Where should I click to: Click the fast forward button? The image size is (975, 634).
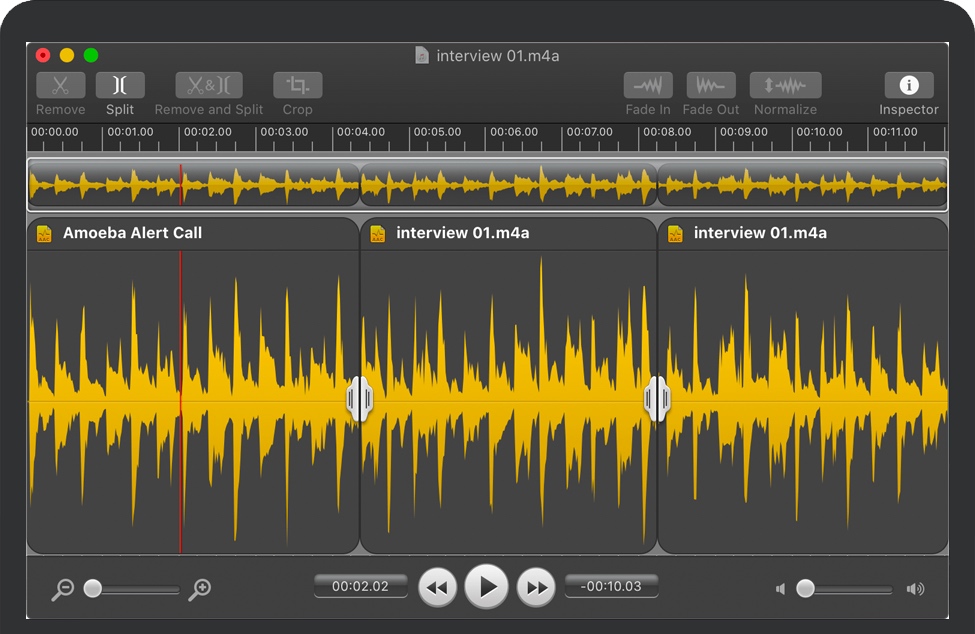[x=536, y=587]
